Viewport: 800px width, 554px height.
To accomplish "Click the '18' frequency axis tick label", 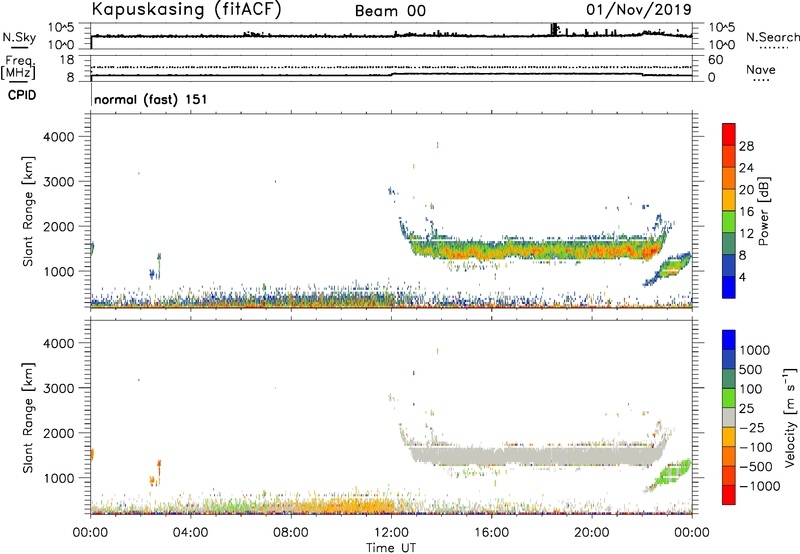I will [x=67, y=60].
